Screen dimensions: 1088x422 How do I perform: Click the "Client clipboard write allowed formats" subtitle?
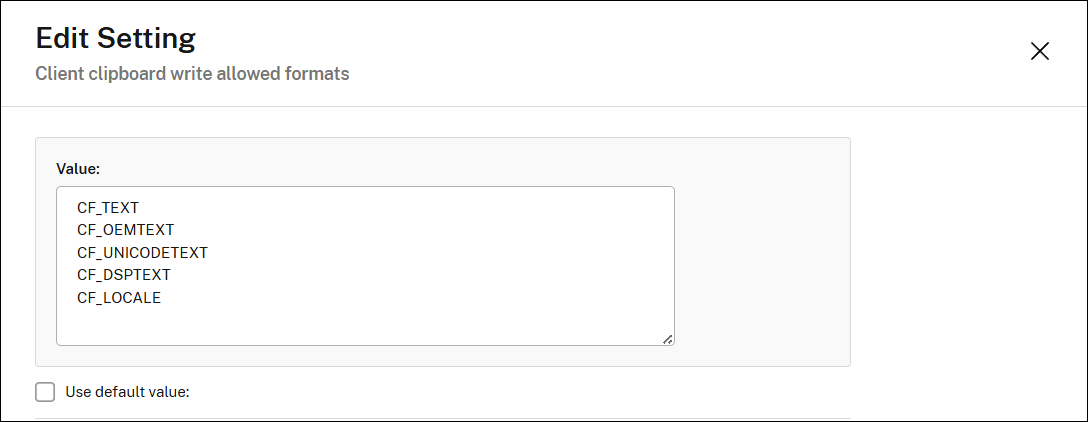pos(192,74)
